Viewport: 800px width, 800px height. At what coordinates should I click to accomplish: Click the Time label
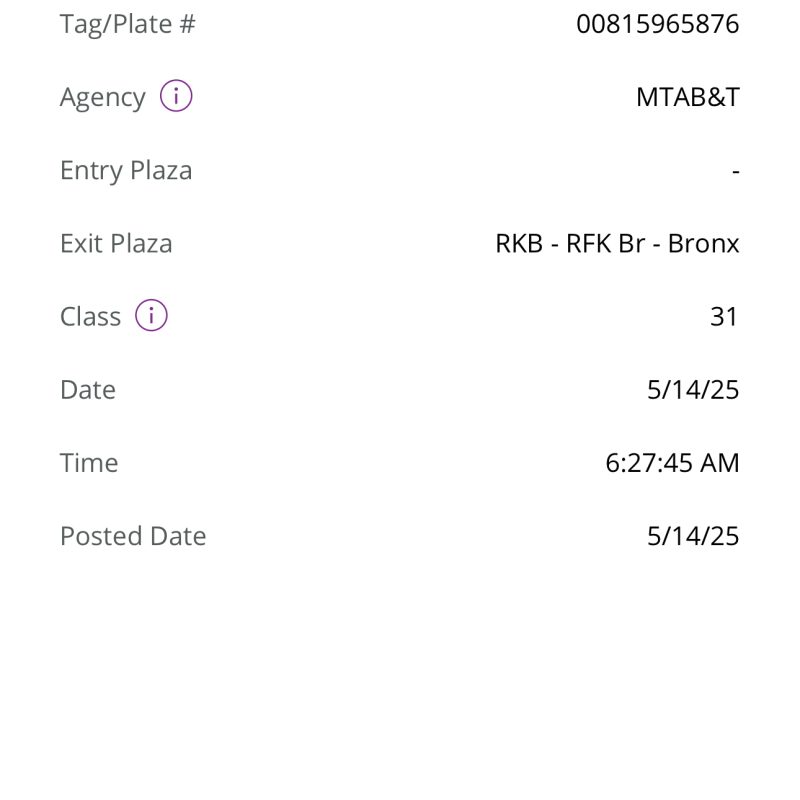tap(89, 463)
